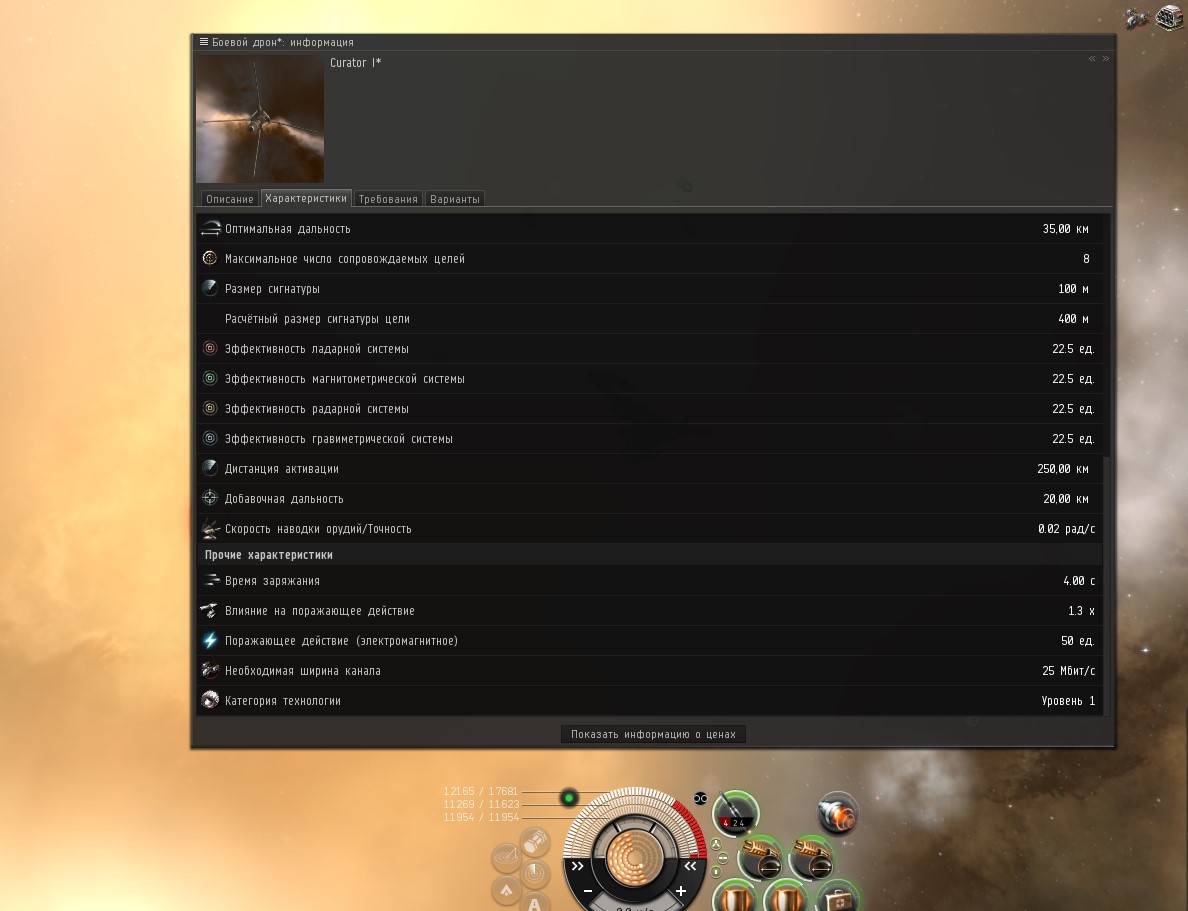The height and width of the screenshot is (911, 1188).
Task: Click the Добавочная дальность falloff icon
Action: 211,499
